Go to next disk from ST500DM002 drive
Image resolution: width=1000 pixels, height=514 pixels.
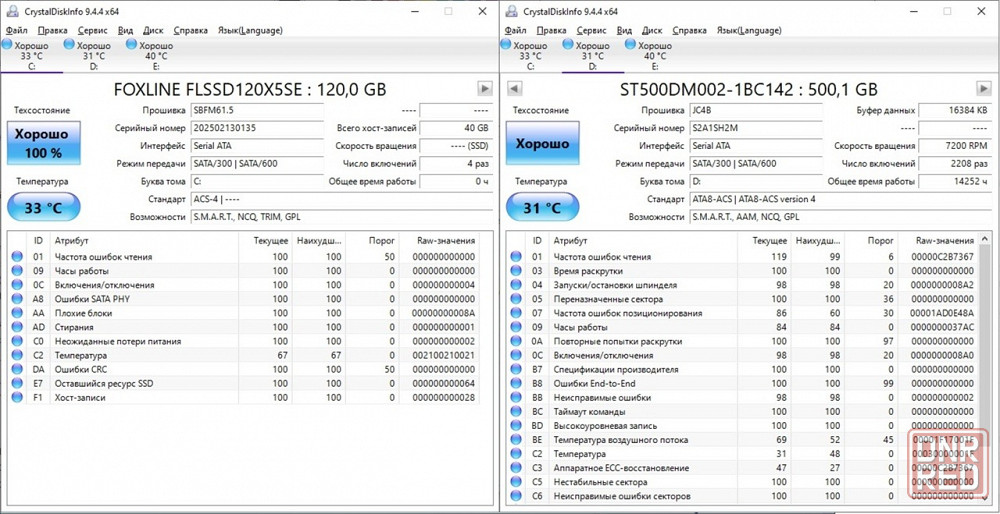click(x=983, y=89)
